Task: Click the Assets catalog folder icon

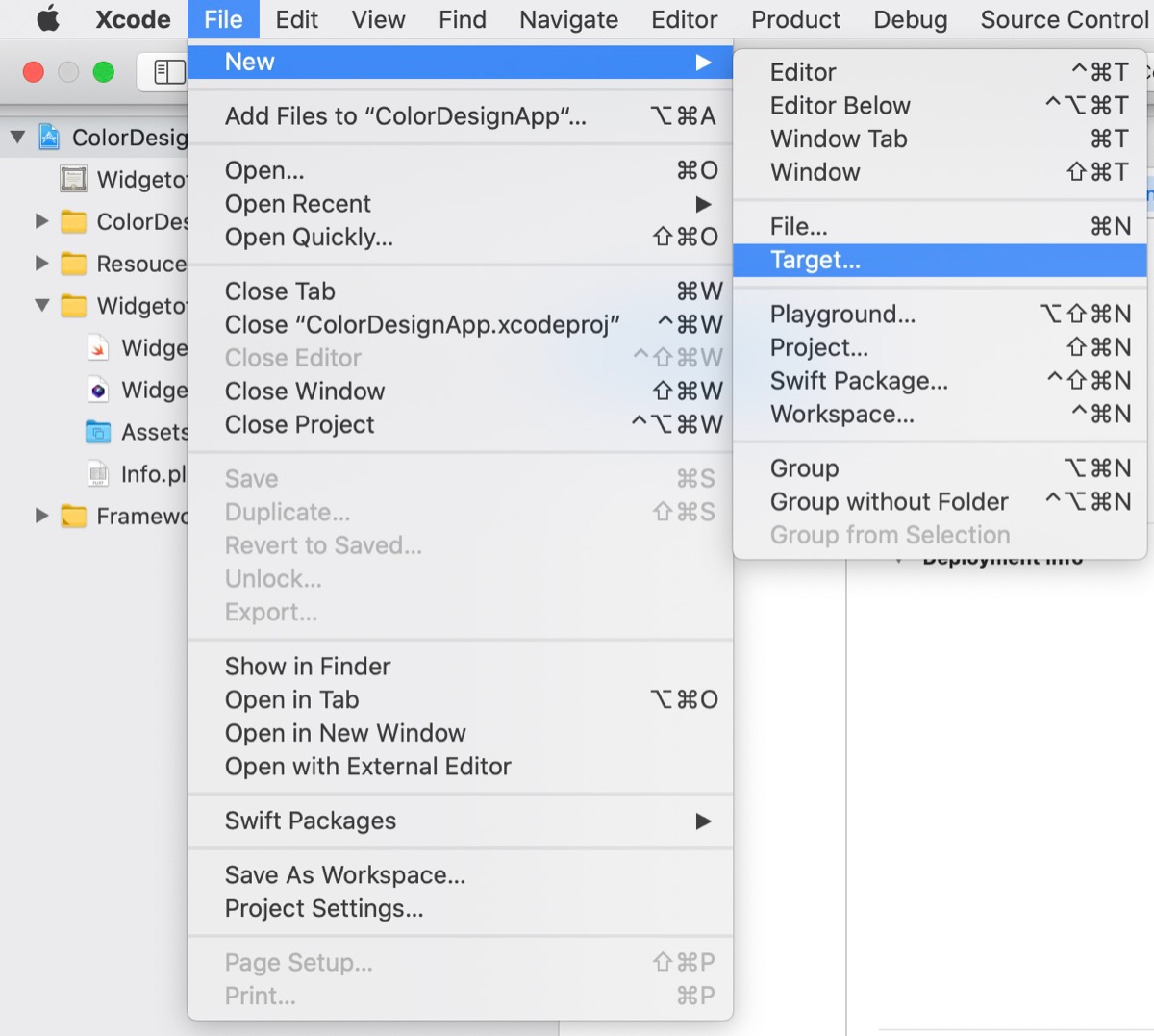Action: click(98, 432)
